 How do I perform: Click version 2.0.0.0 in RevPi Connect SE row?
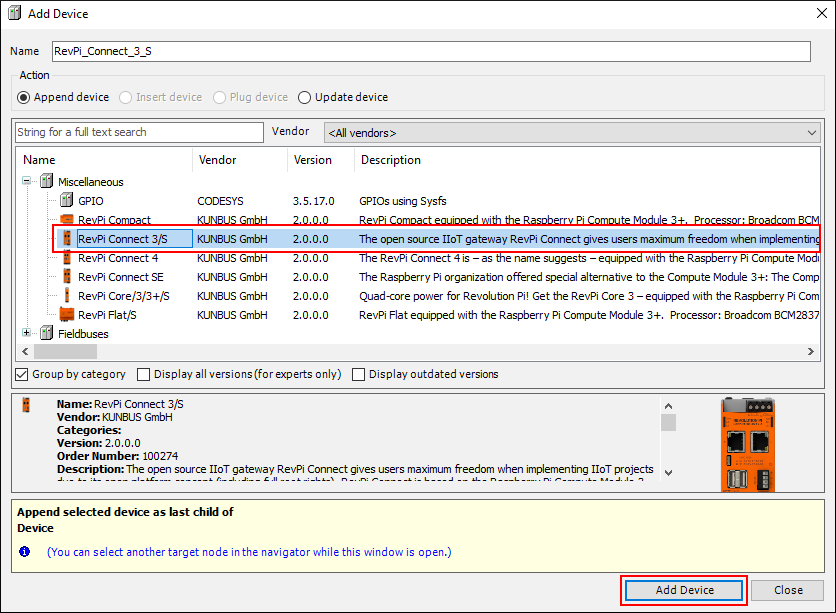point(310,277)
